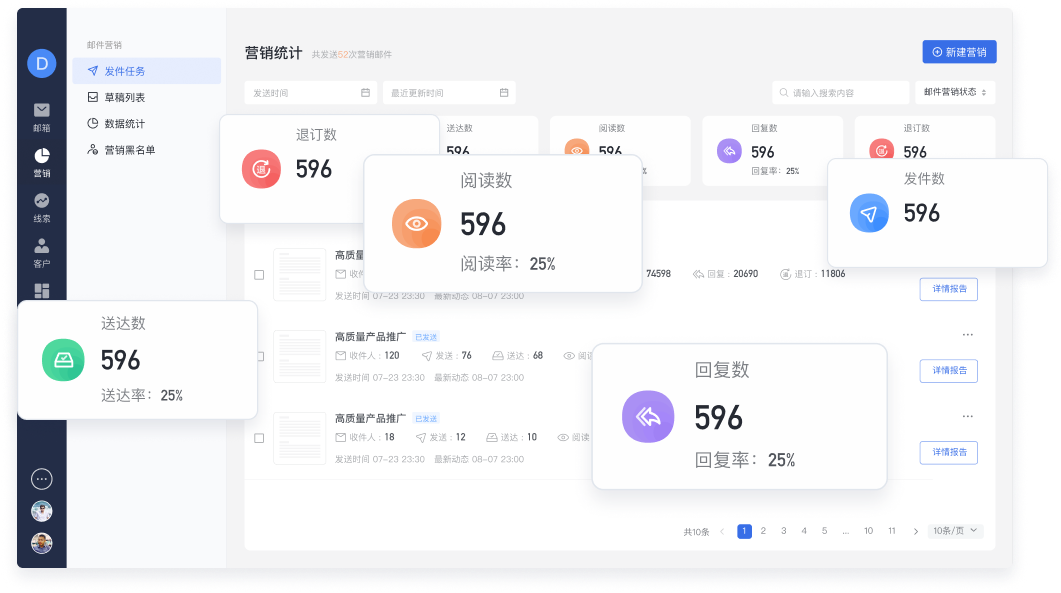This screenshot has width=1061, height=593.
Task: Open the 邮箱 mailbox icon in sidebar
Action: click(41, 111)
